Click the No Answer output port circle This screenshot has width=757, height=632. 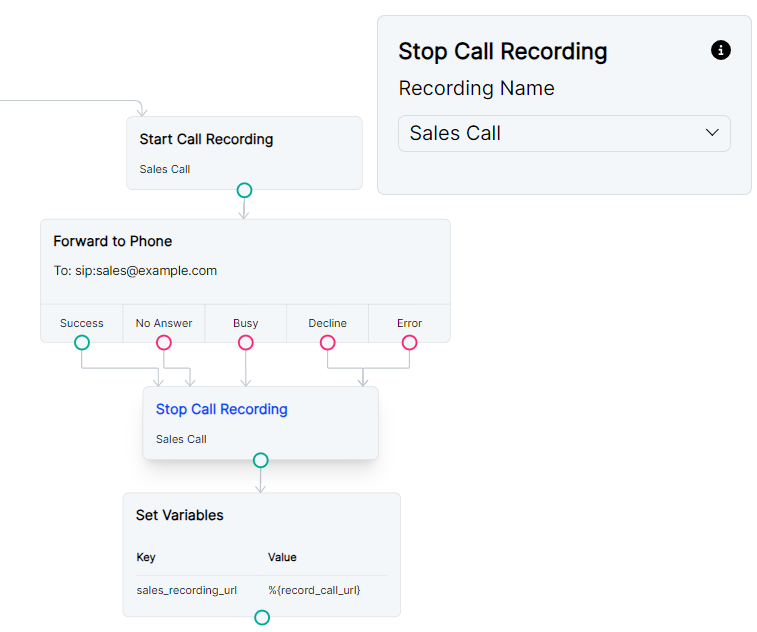click(164, 342)
